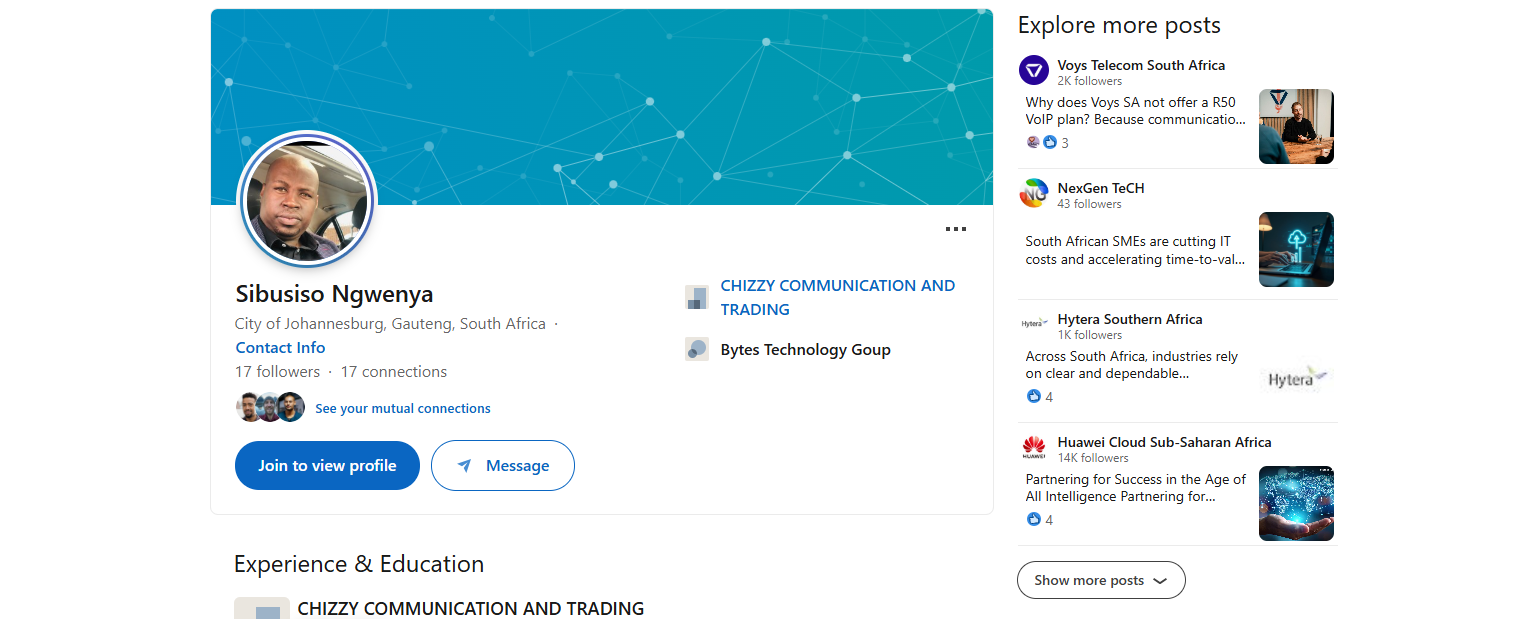Open See your mutual connections link

403,408
